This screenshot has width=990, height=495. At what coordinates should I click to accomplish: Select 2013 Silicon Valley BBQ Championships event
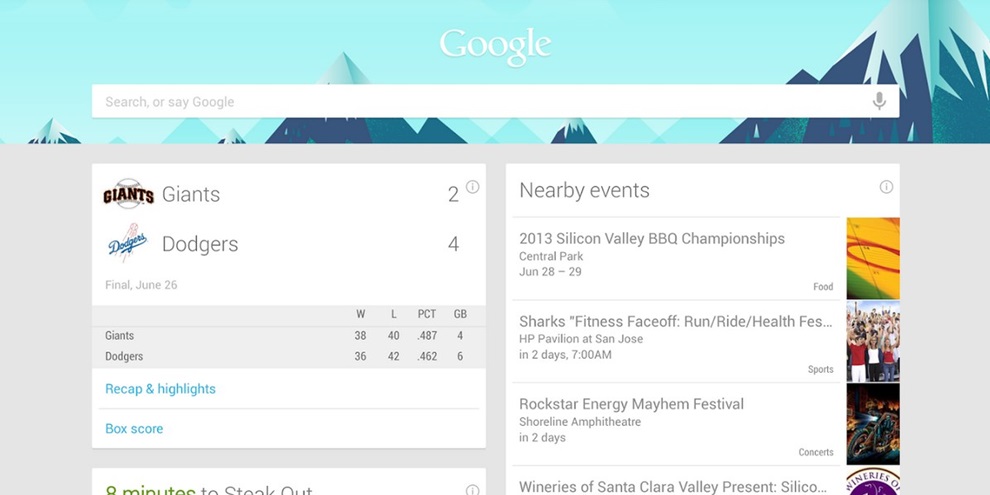[x=652, y=239]
